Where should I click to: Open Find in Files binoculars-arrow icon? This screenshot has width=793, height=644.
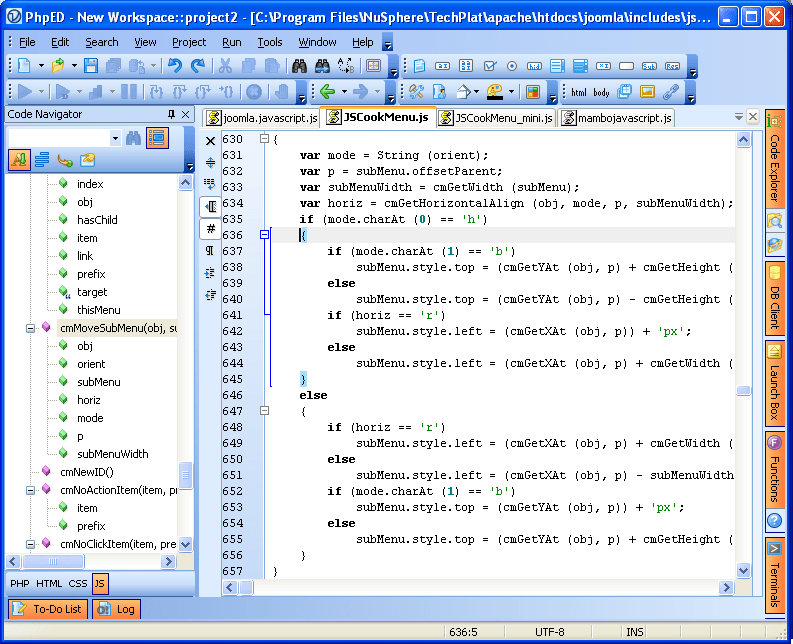click(x=322, y=66)
